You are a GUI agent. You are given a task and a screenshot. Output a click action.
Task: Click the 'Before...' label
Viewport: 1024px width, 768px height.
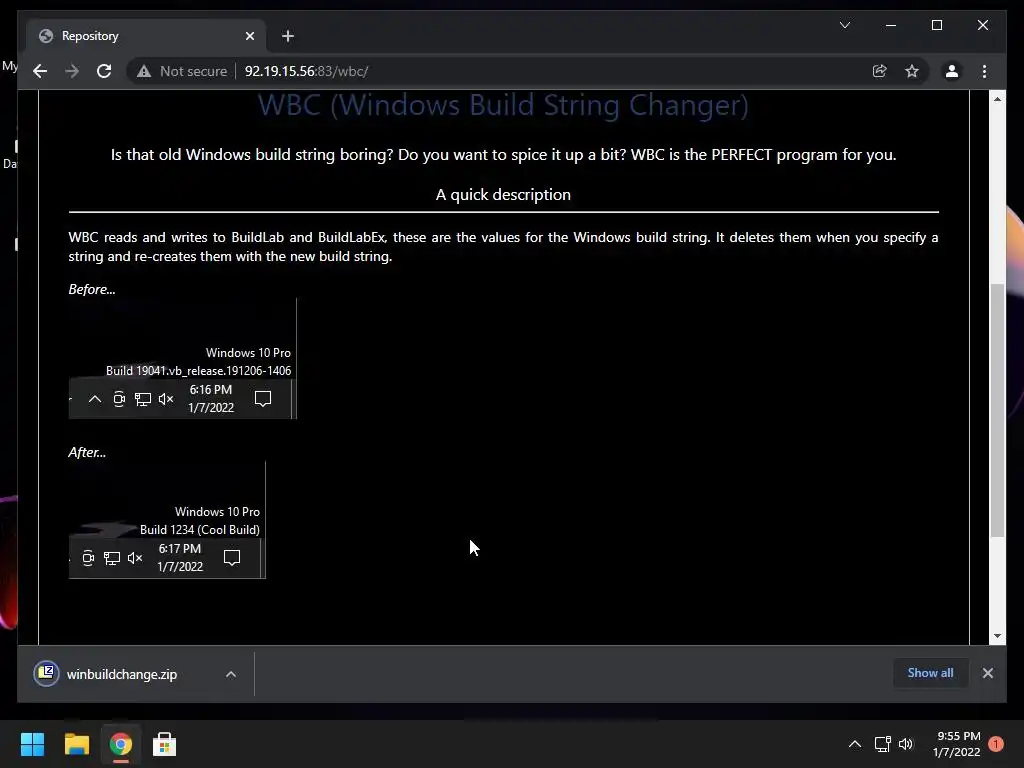(x=92, y=289)
